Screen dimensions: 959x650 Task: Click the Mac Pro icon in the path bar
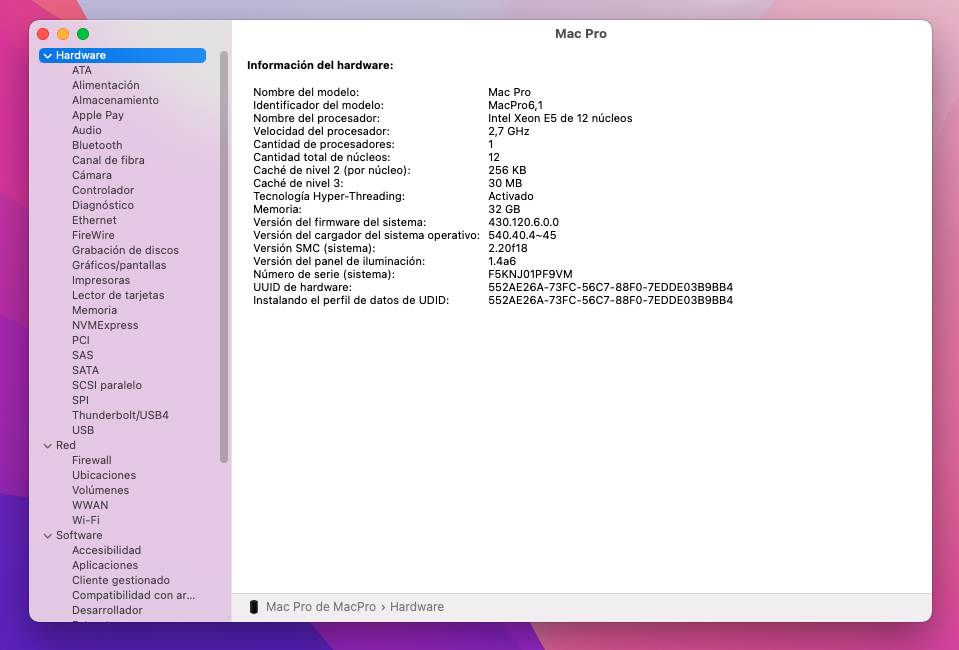[x=254, y=607]
